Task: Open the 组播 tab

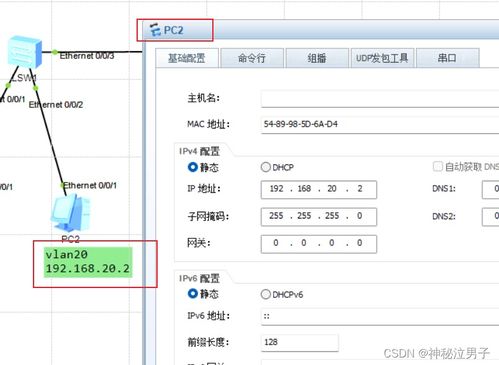Action: pos(317,58)
